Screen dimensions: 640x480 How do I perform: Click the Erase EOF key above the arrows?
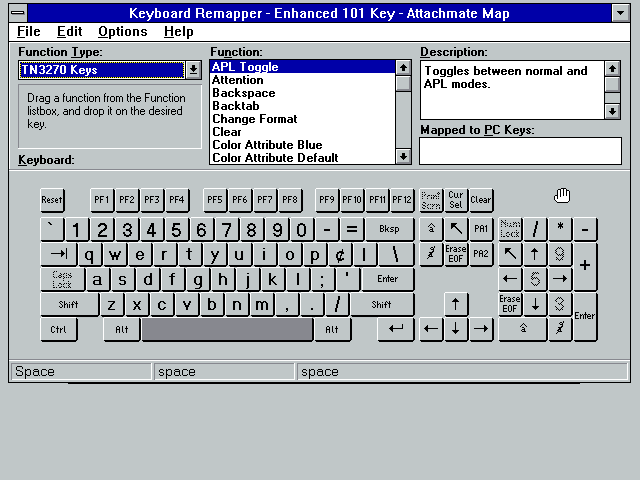456,254
